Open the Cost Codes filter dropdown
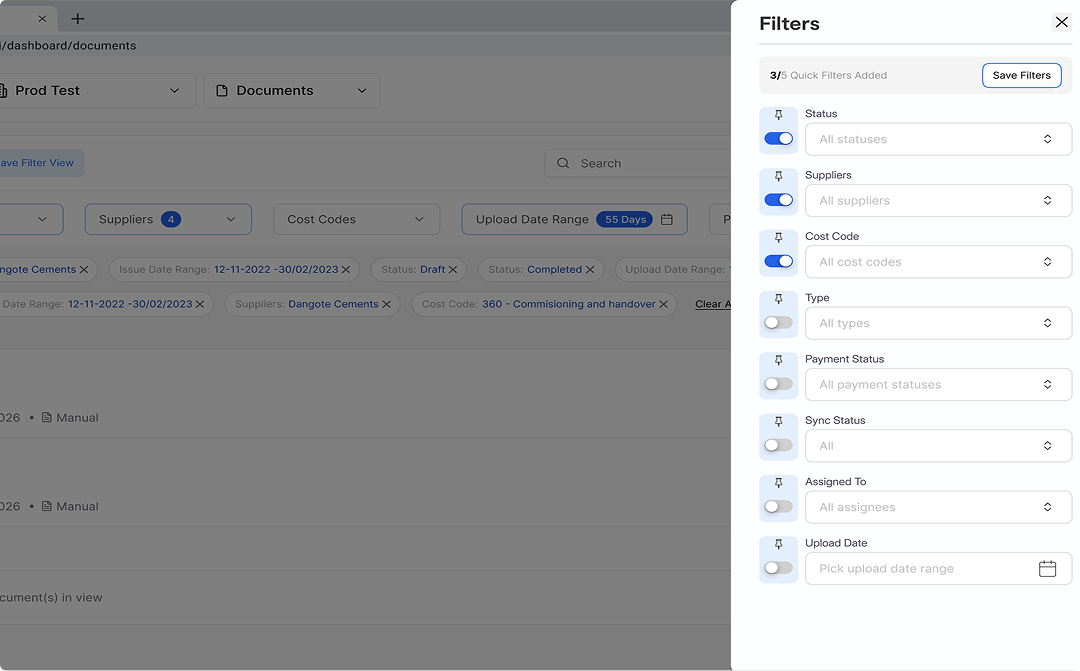The width and height of the screenshot is (1080, 671). [x=356, y=219]
